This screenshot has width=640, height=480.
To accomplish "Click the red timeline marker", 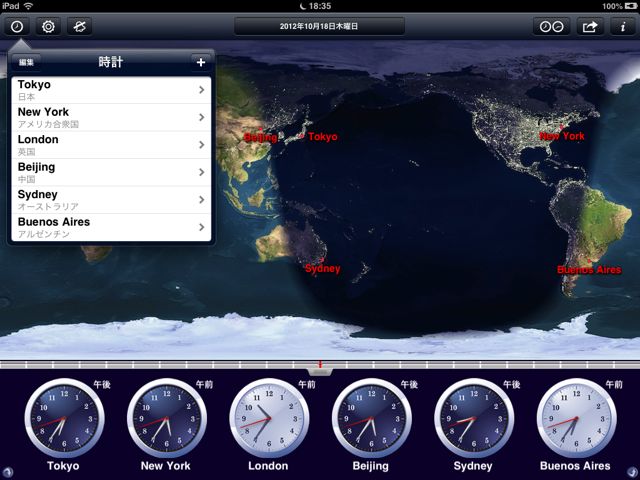I will coord(320,364).
